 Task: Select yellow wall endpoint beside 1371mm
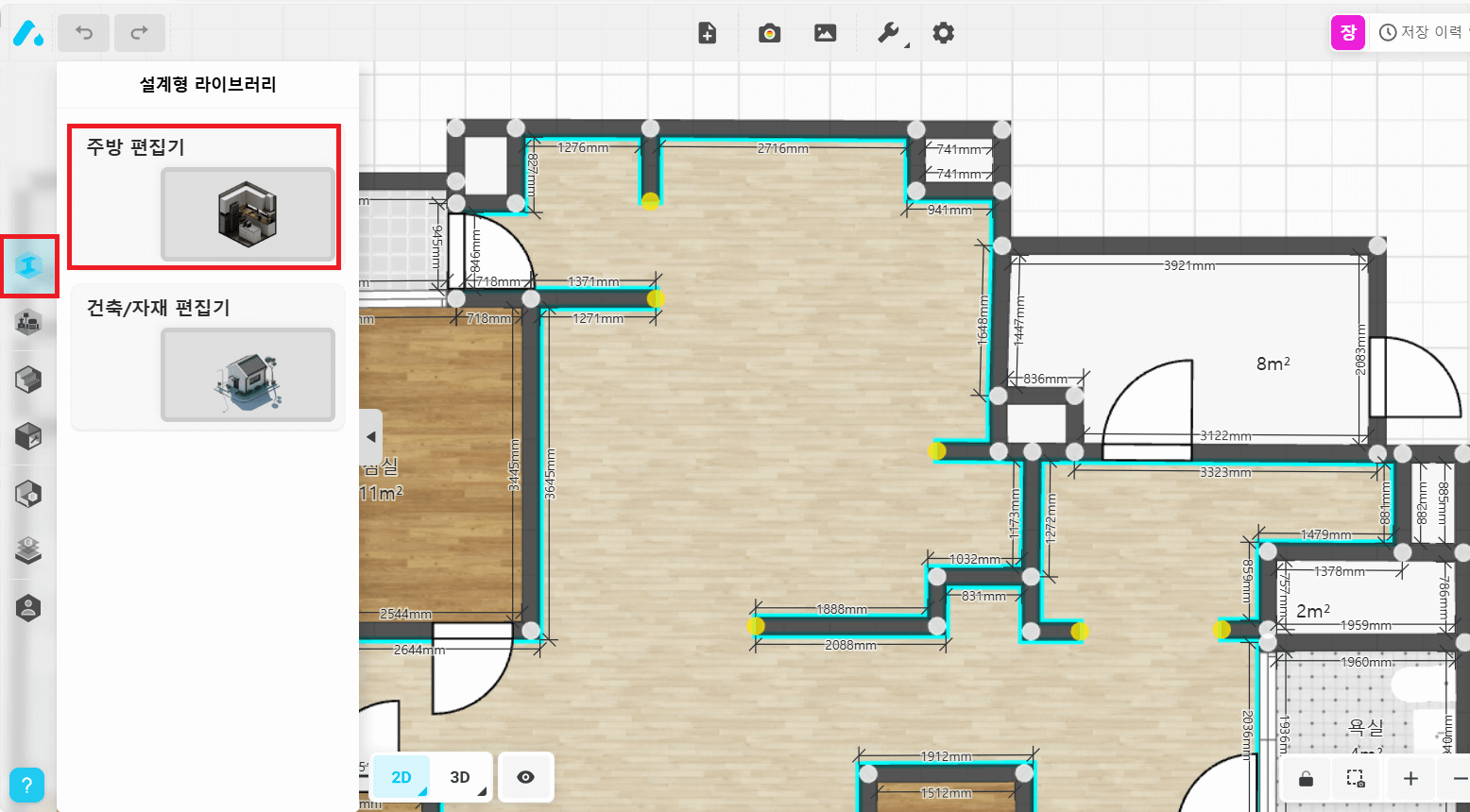pyautogui.click(x=656, y=298)
